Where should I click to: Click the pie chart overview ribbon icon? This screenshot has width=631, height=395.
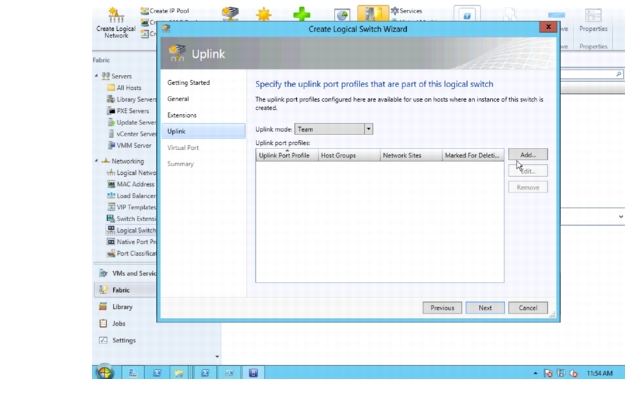click(x=342, y=15)
